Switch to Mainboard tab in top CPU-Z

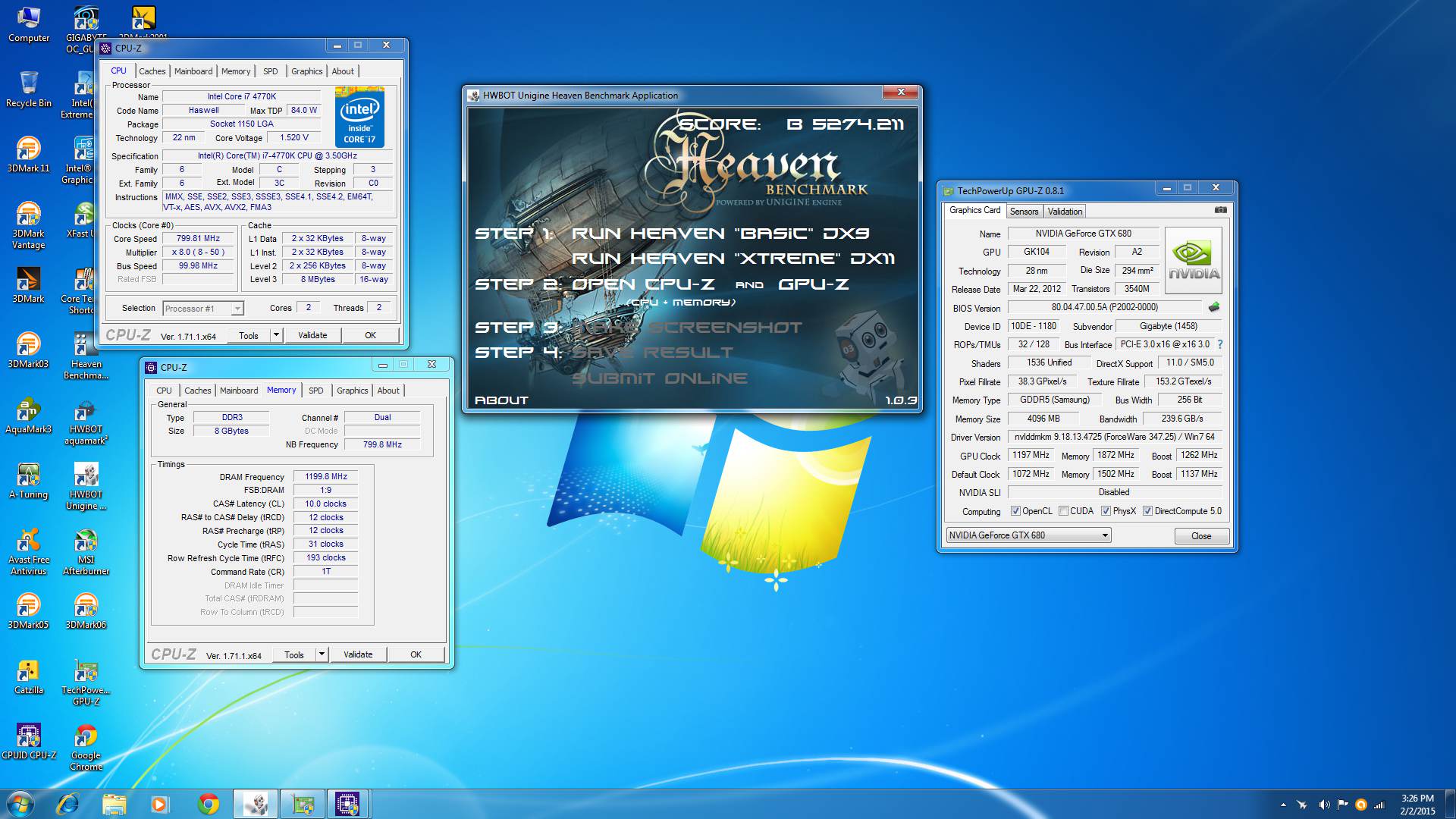pyautogui.click(x=193, y=71)
